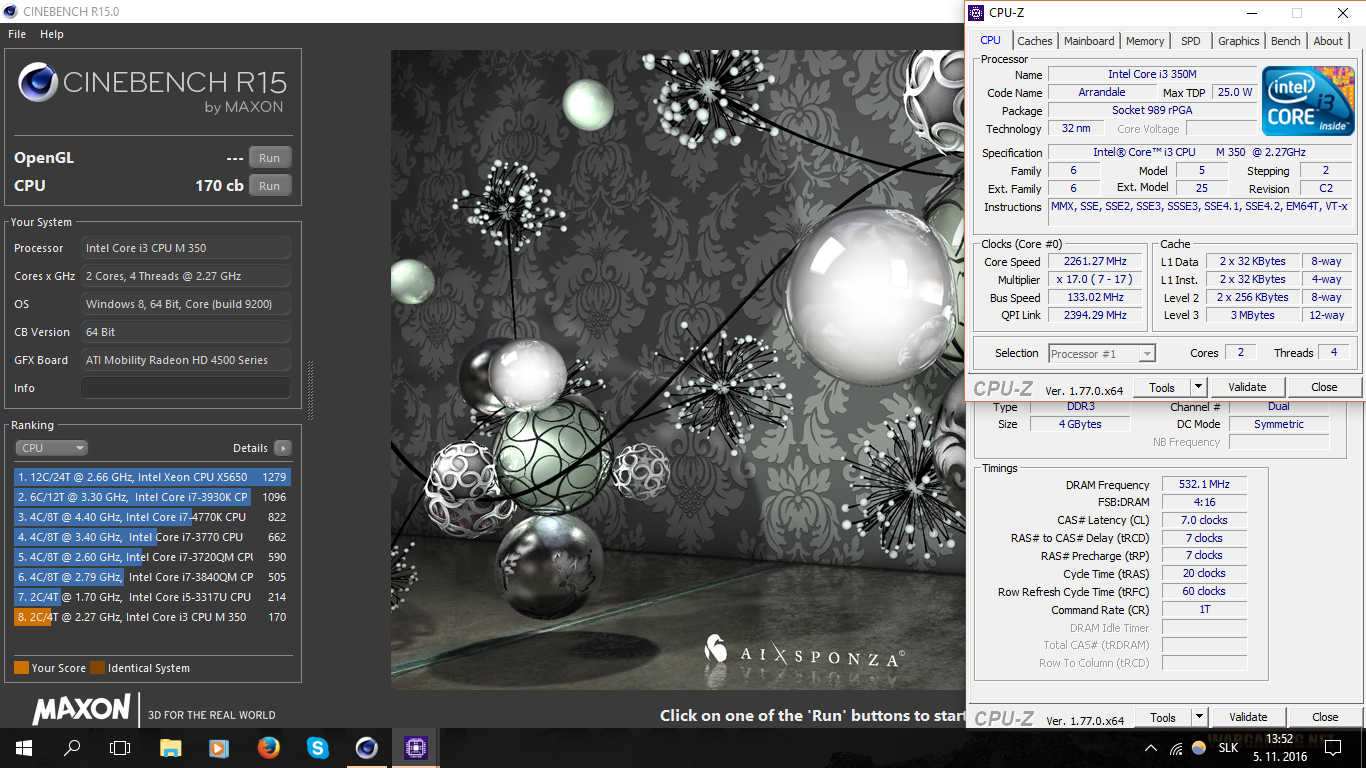Image resolution: width=1366 pixels, height=768 pixels.
Task: Switch to Cinebench taskbar icon
Action: (366, 747)
